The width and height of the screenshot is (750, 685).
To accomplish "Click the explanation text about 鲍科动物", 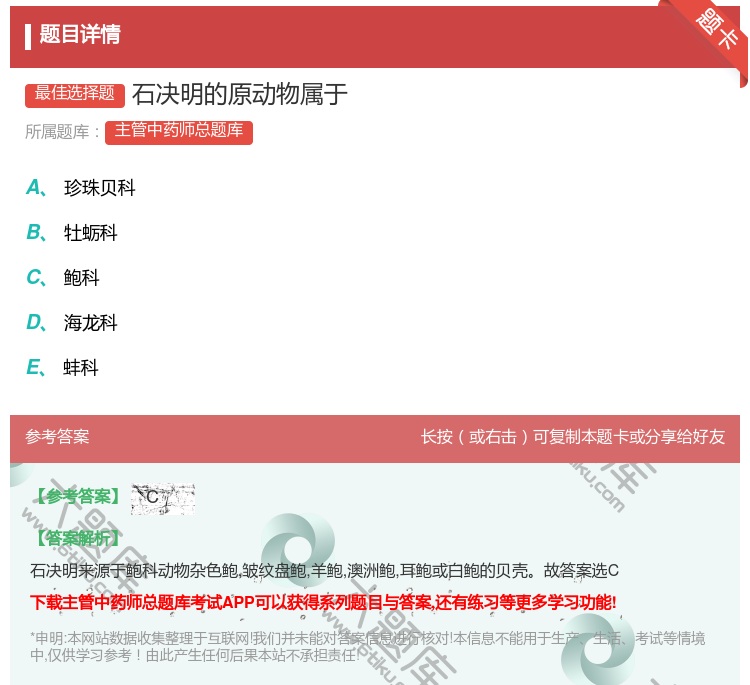I will [x=325, y=571].
